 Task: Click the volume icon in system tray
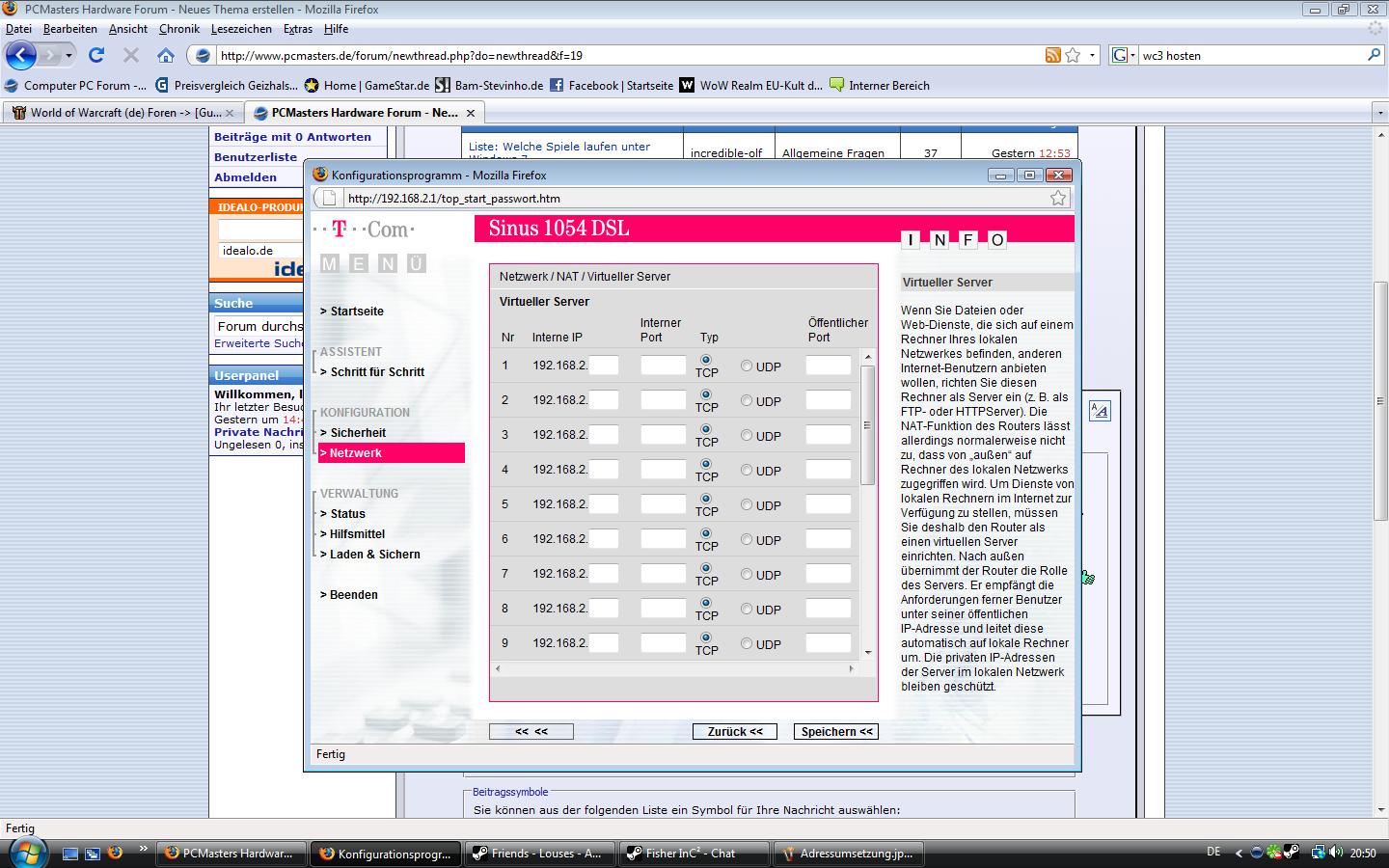(1336, 853)
